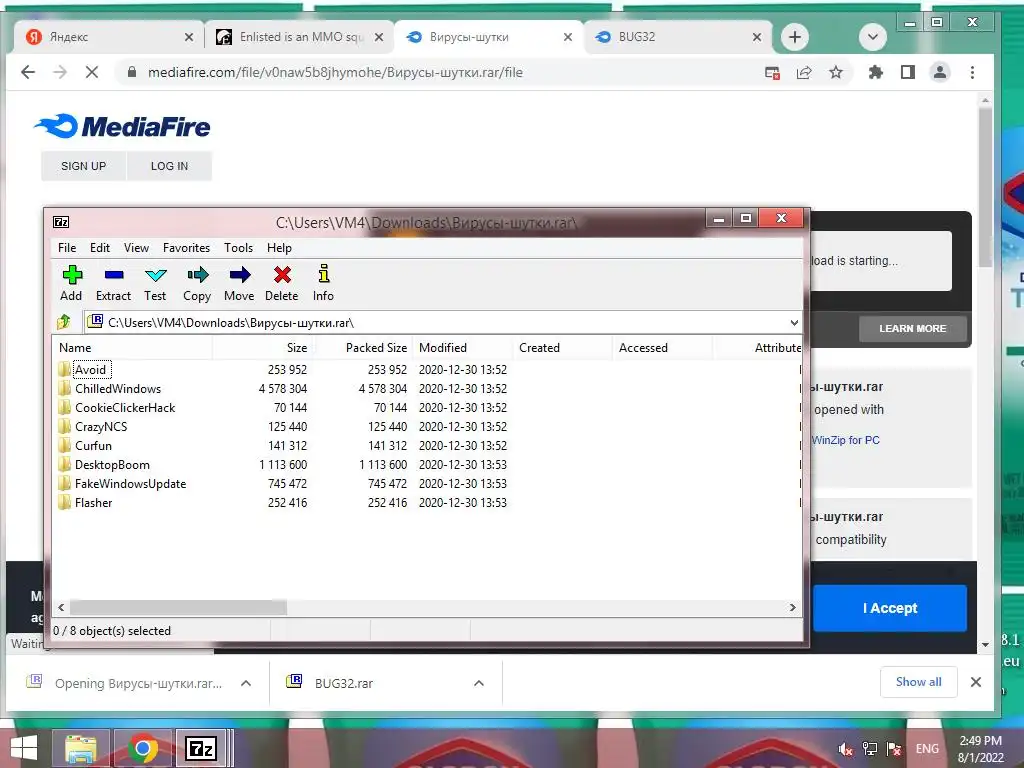Open the Favorites menu
Screen dimensions: 1024x768
tap(186, 248)
